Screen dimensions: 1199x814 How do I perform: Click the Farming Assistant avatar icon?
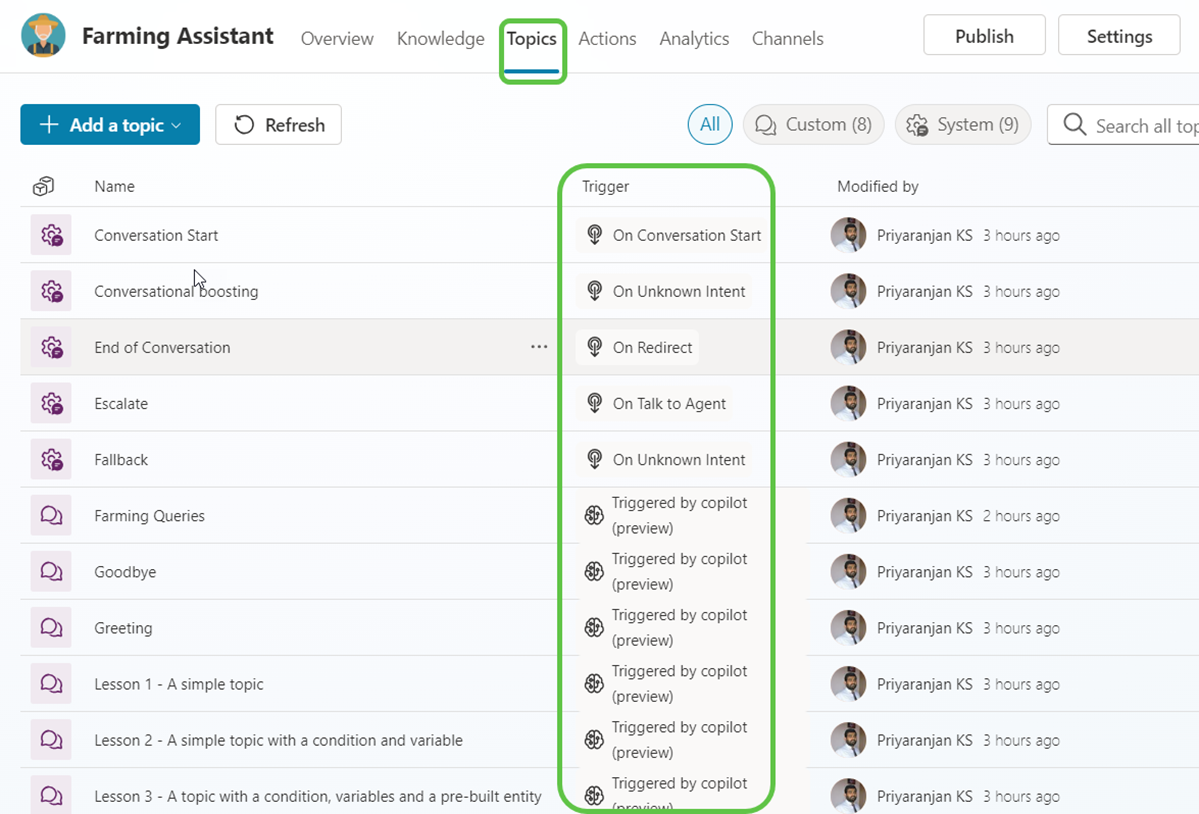click(x=43, y=36)
